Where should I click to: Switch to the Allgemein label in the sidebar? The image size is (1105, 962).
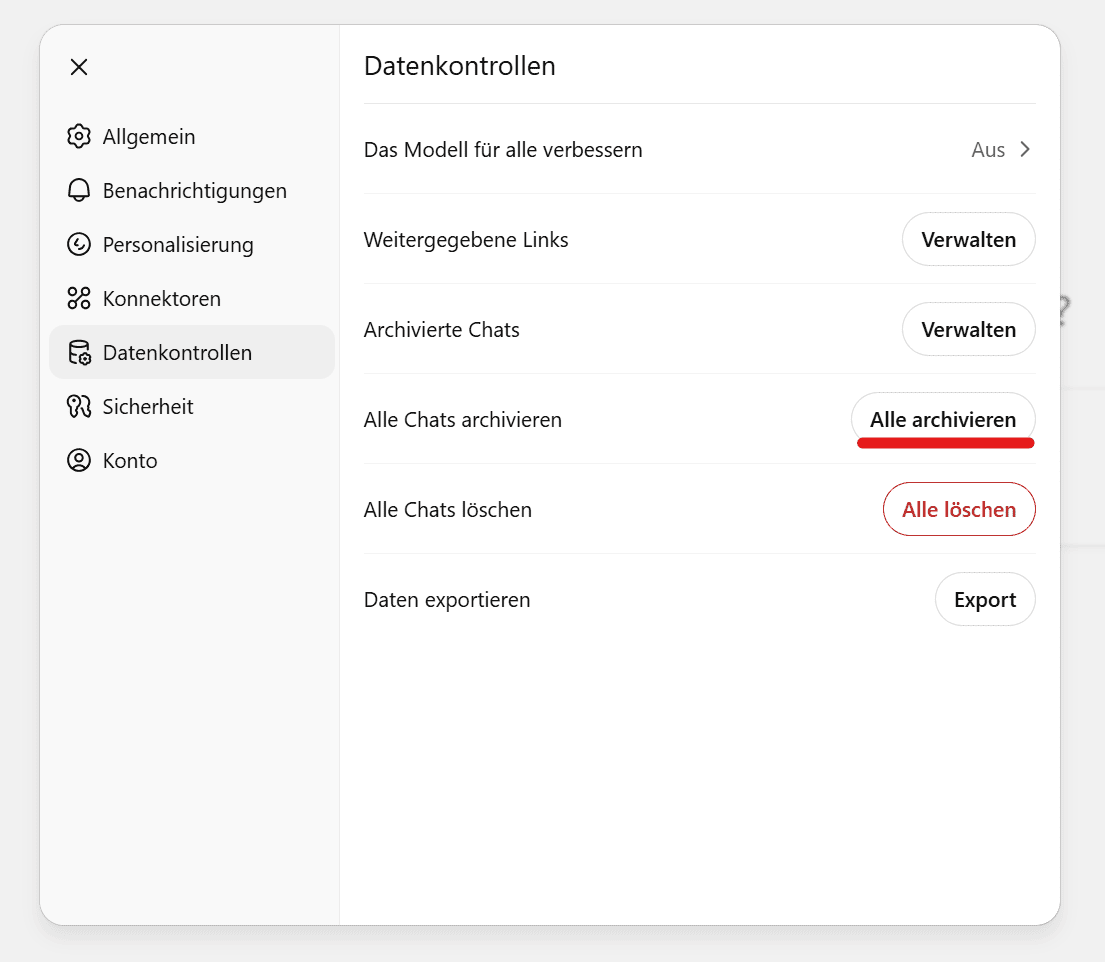[x=149, y=137]
